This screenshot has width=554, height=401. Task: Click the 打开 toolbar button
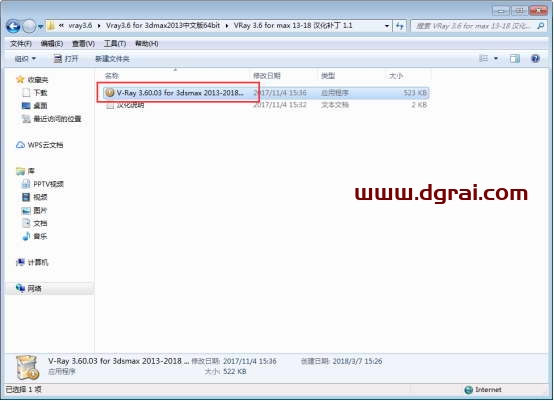(x=66, y=59)
